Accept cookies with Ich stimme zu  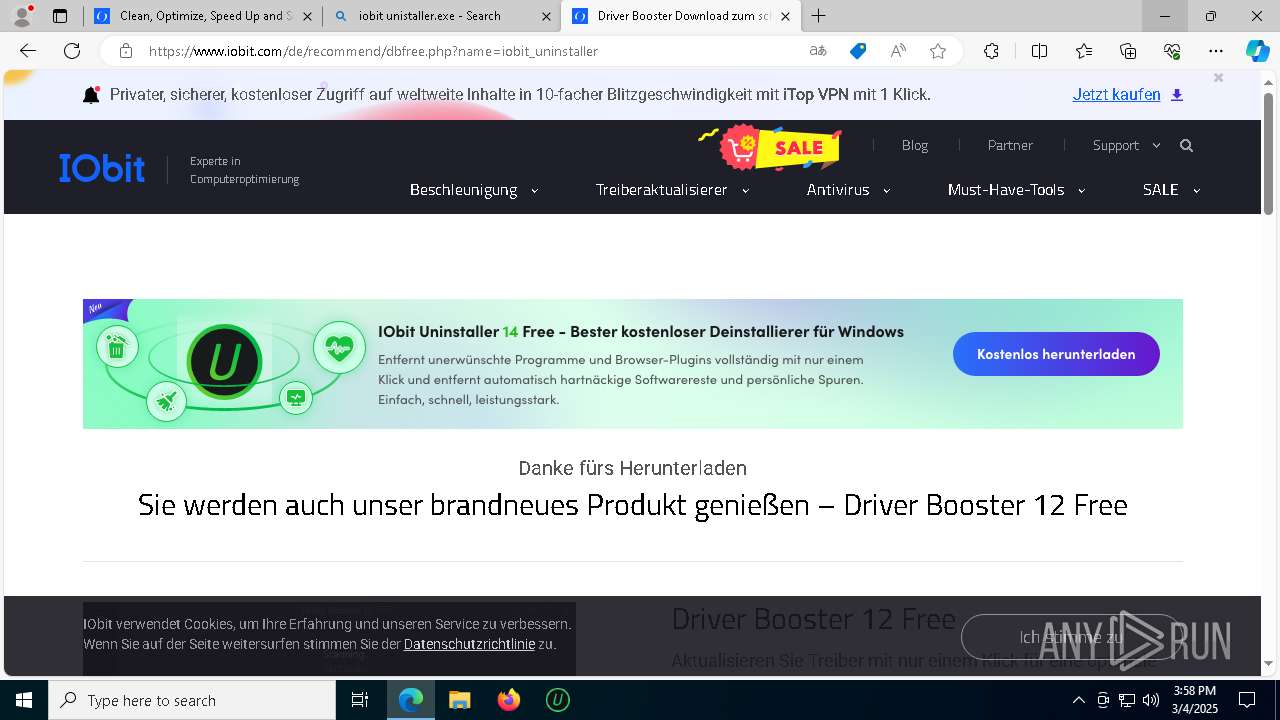[x=1071, y=637]
